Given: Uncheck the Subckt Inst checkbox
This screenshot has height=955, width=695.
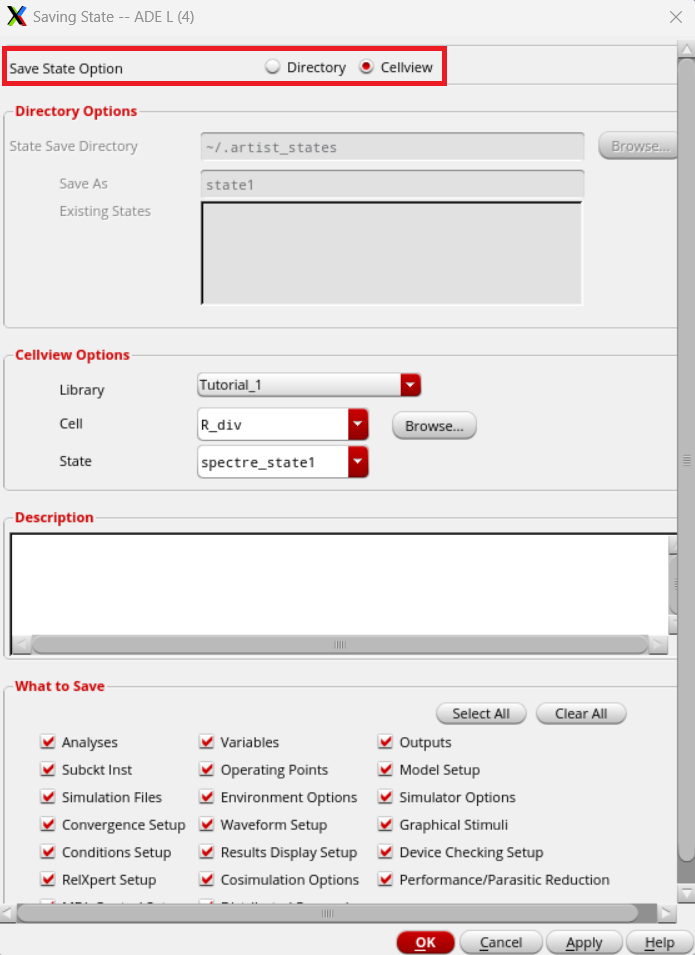Looking at the screenshot, I should click(48, 769).
